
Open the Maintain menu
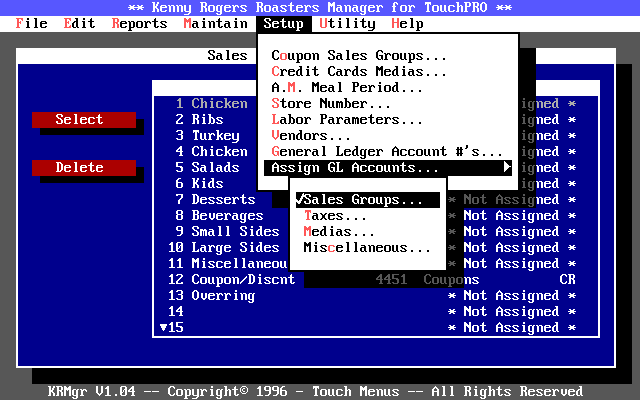(x=216, y=24)
